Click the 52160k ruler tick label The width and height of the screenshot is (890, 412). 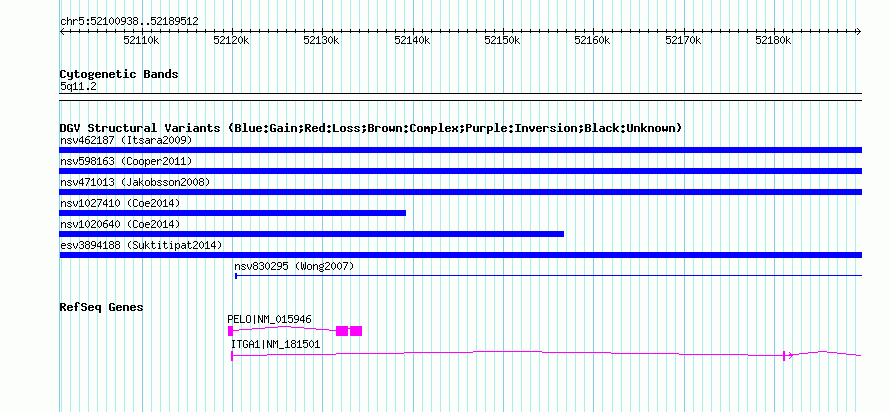tap(593, 40)
